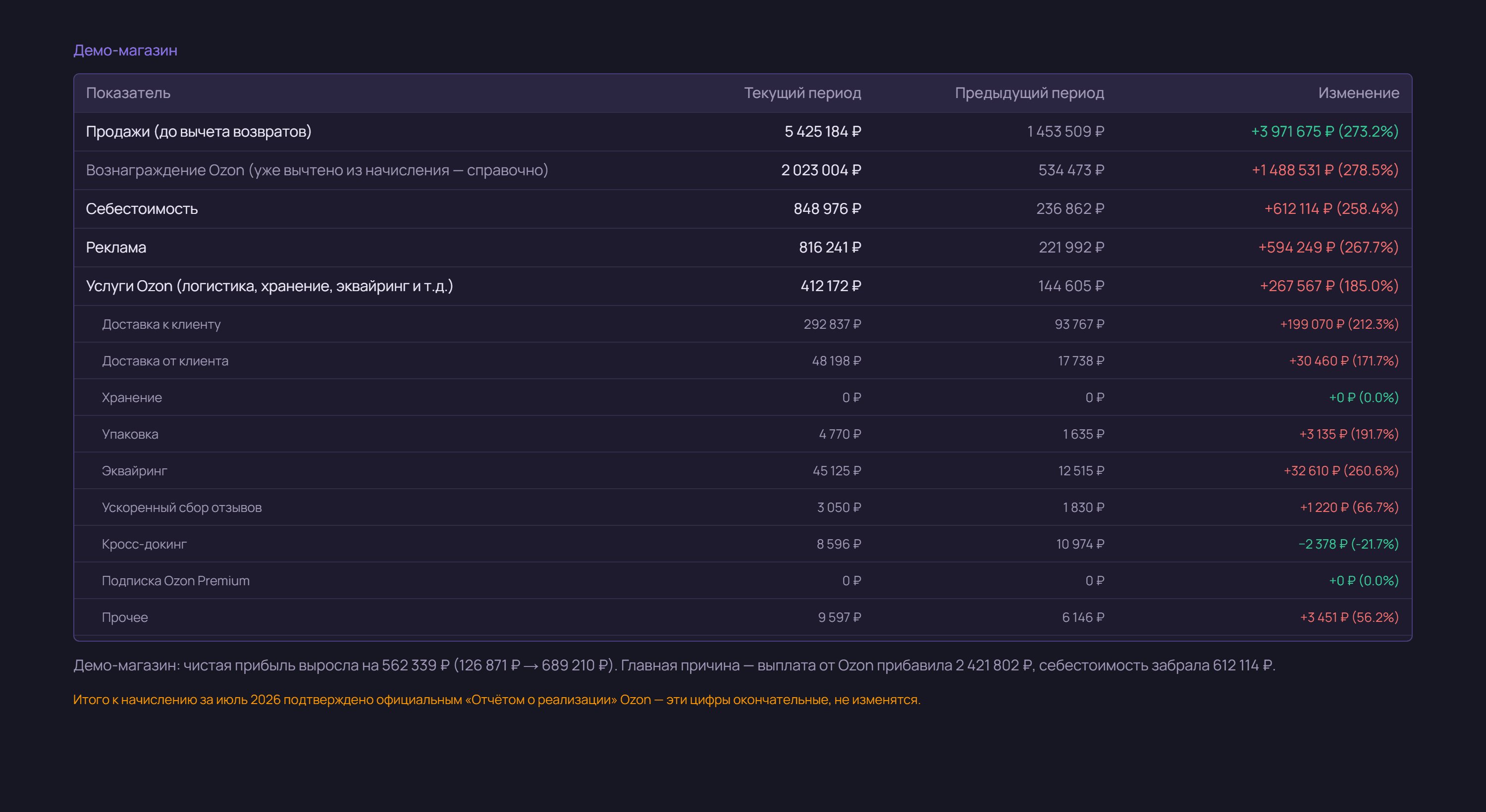The width and height of the screenshot is (1486, 812).
Task: Click the packaging change +3 135 ₽ (191.7%)
Action: [x=1349, y=434]
